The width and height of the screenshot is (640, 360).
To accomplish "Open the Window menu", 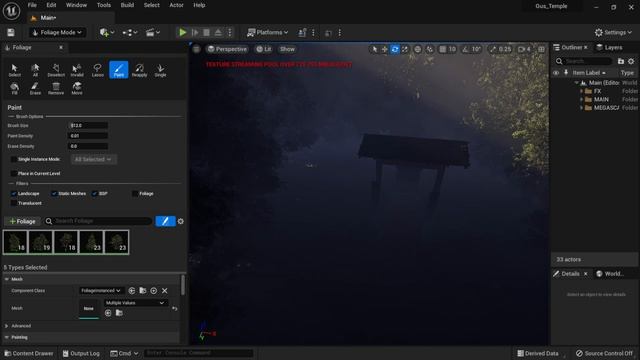I will [76, 5].
